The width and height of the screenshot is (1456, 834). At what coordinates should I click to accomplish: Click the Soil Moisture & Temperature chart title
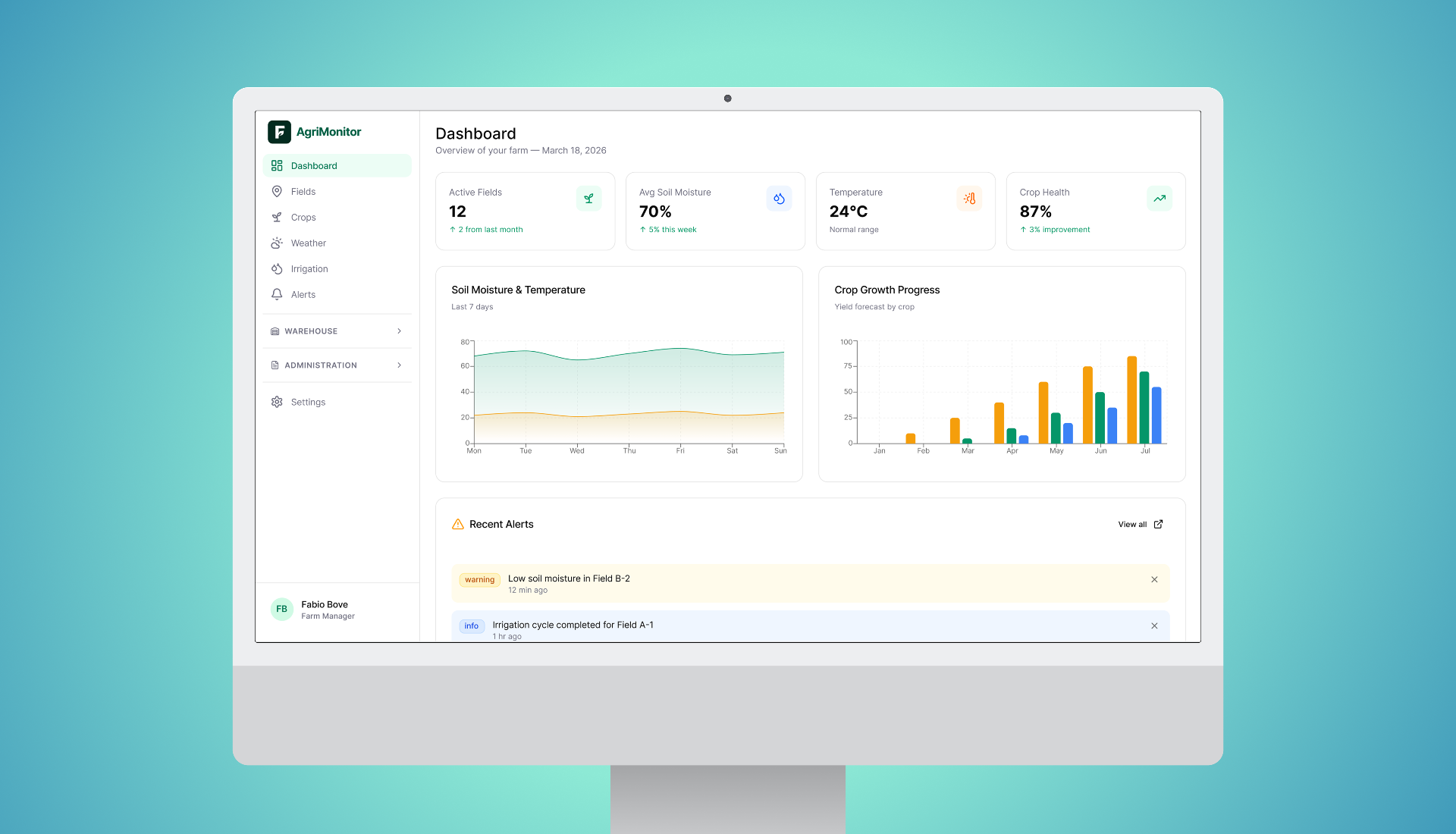tap(518, 290)
